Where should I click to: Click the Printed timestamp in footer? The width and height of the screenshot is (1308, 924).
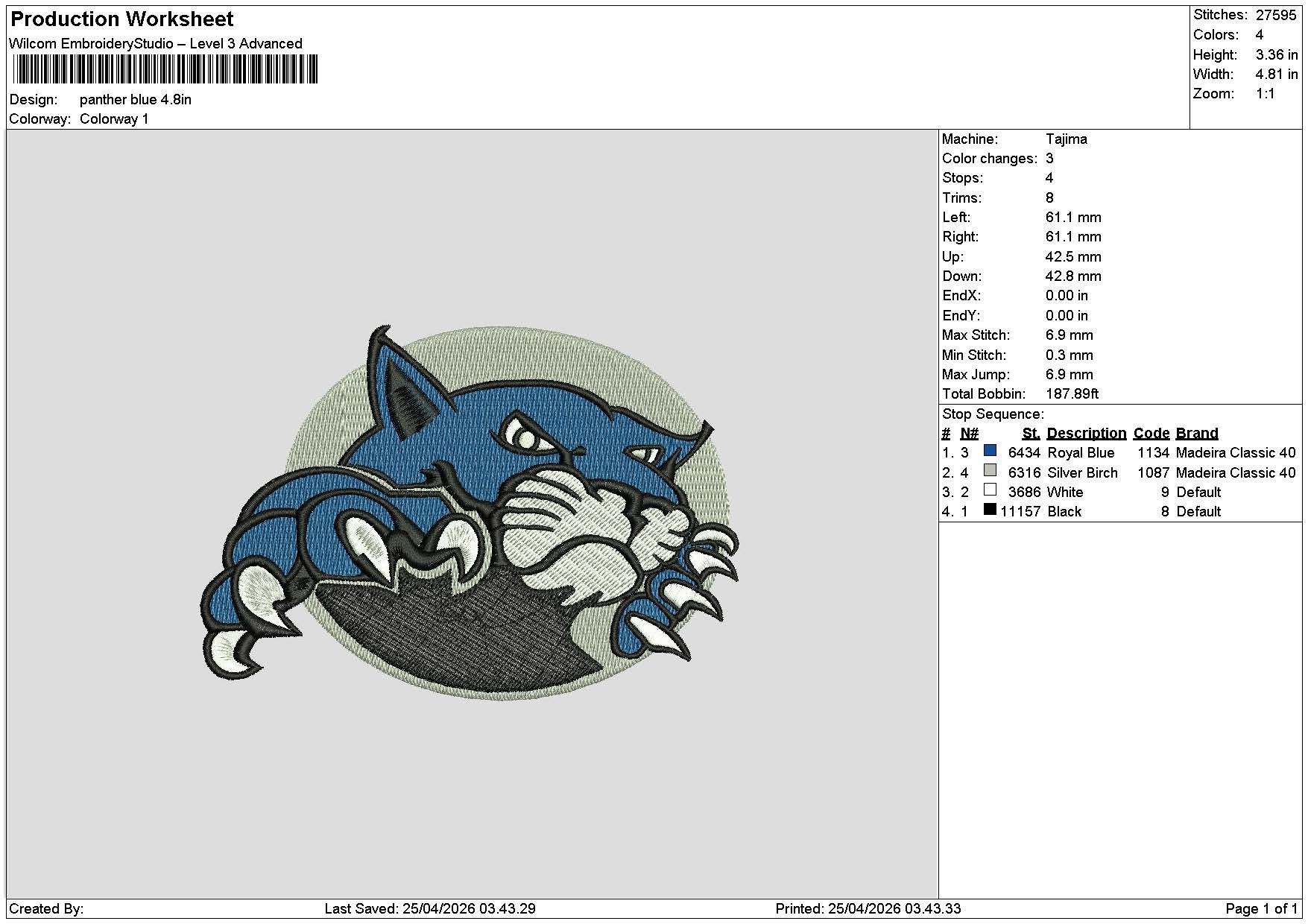tap(868, 908)
